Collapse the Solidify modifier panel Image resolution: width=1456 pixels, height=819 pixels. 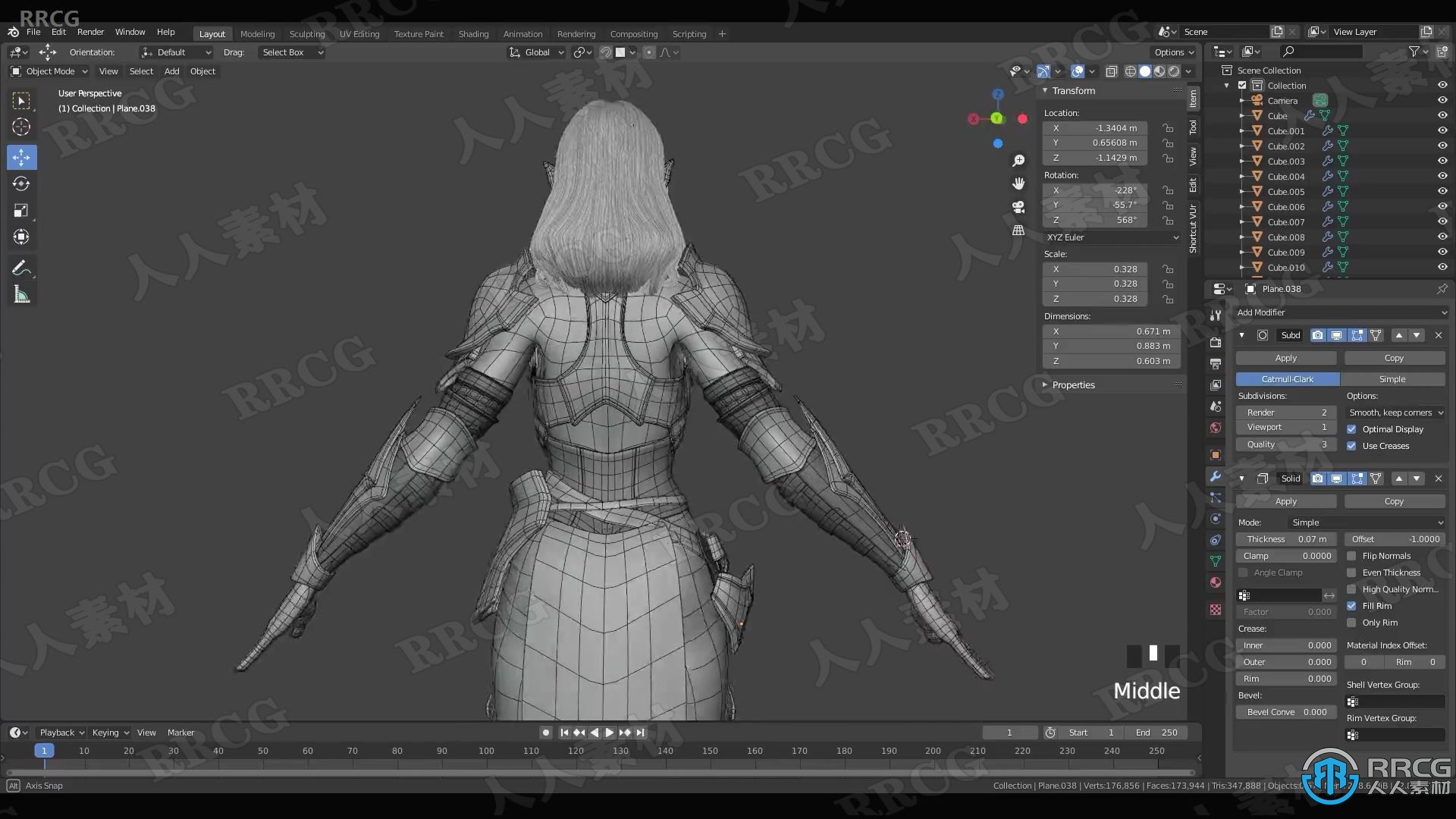[1241, 479]
